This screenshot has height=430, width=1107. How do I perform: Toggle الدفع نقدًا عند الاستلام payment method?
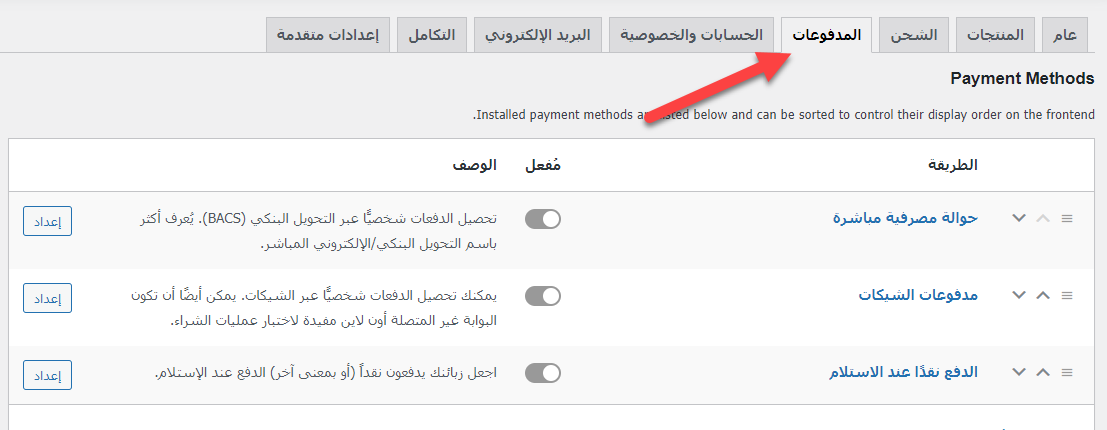543,373
